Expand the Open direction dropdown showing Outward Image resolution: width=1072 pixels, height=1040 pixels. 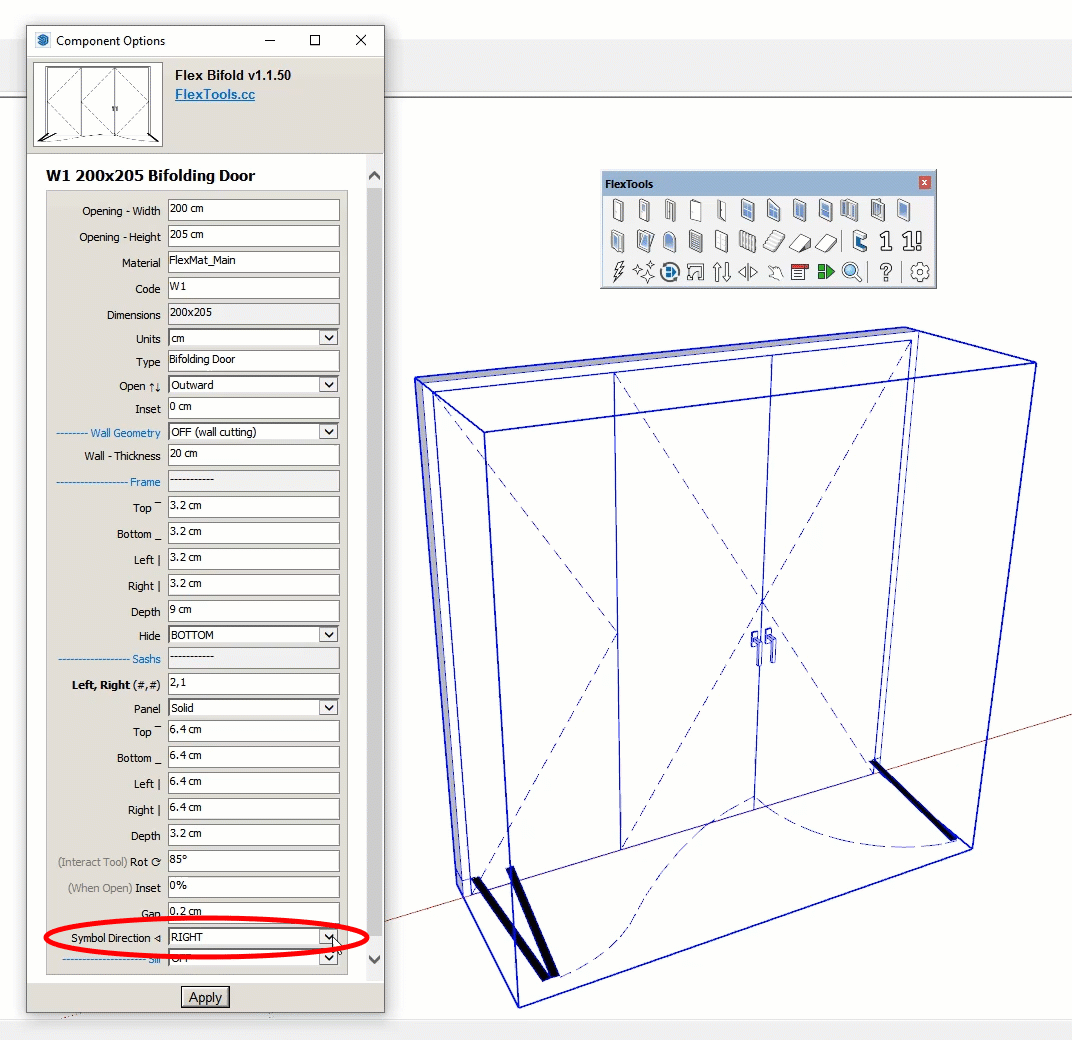[x=327, y=384]
